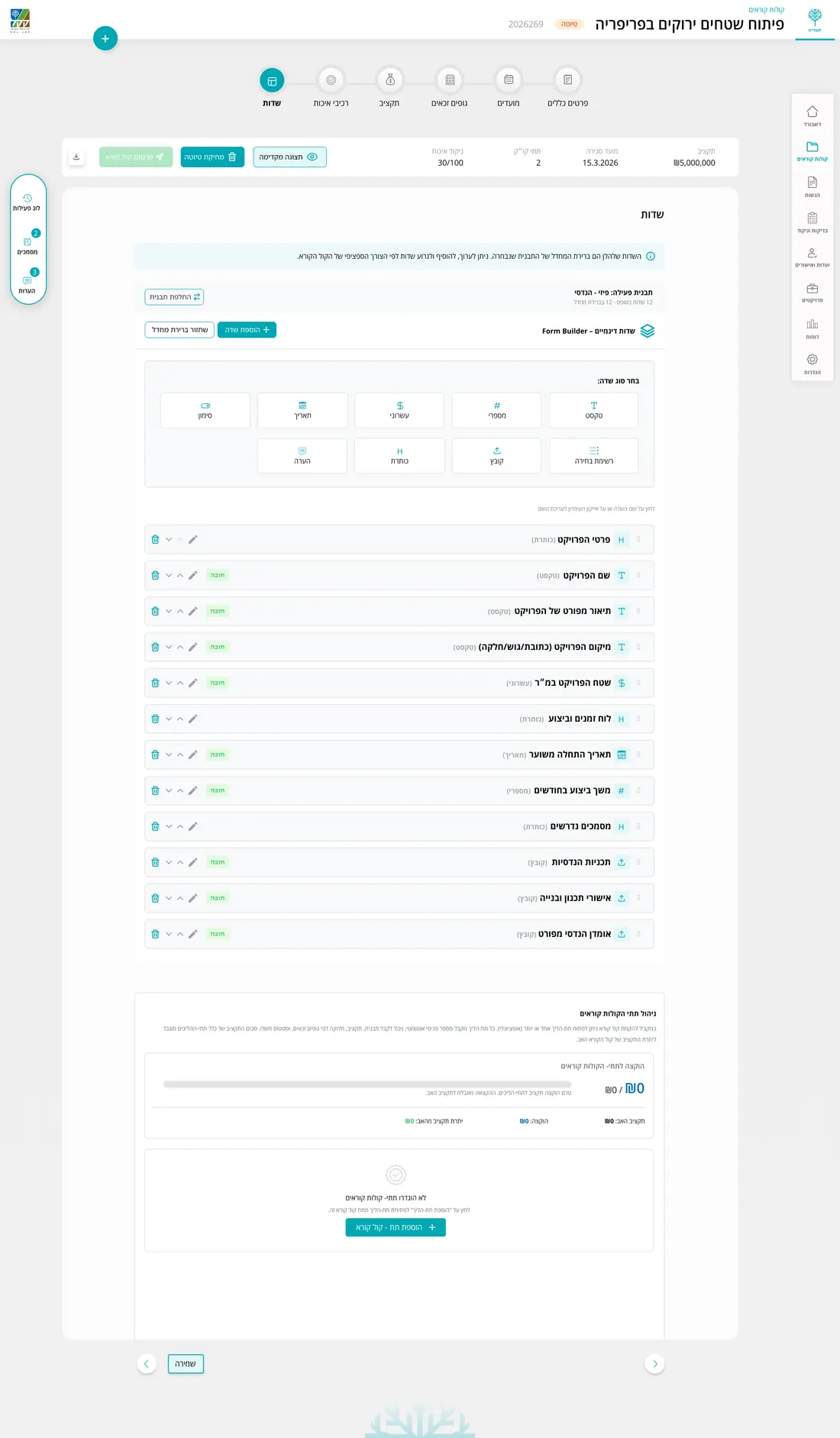The width and height of the screenshot is (840, 1438).
Task: Open הגדרות (settings) in the sidebar
Action: (812, 364)
